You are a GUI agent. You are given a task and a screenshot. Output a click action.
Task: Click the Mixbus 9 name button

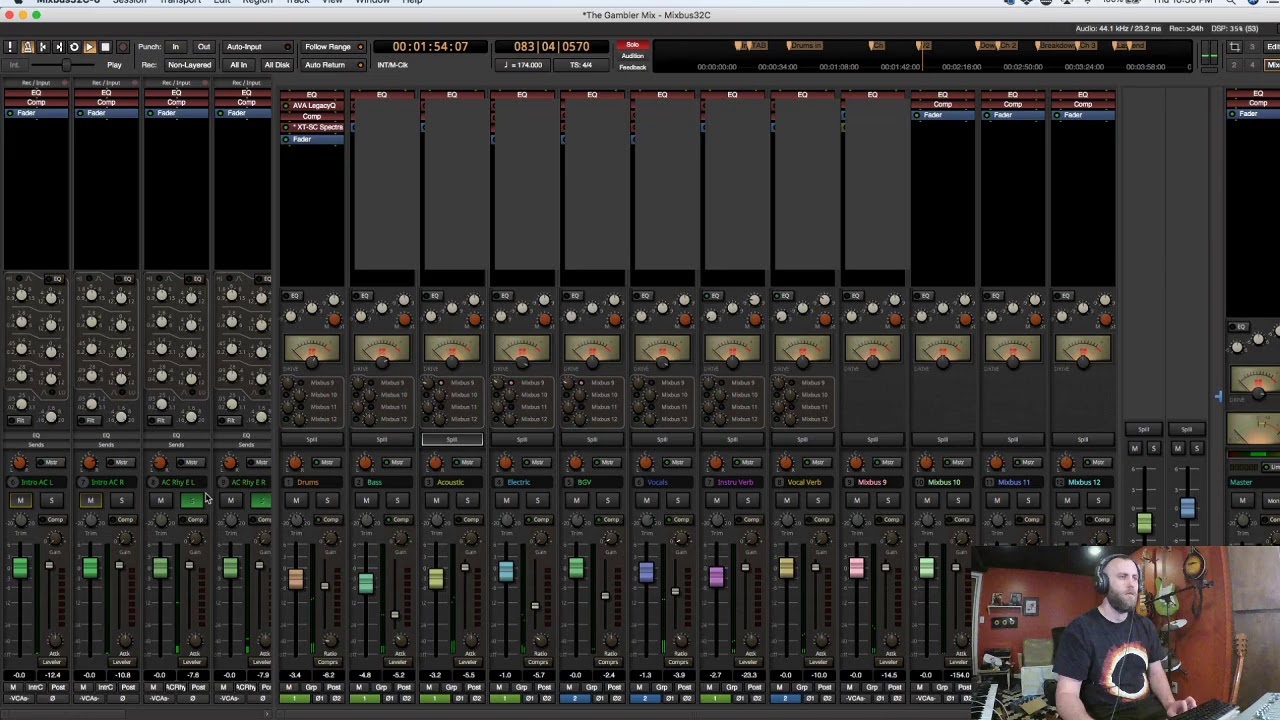click(x=872, y=483)
